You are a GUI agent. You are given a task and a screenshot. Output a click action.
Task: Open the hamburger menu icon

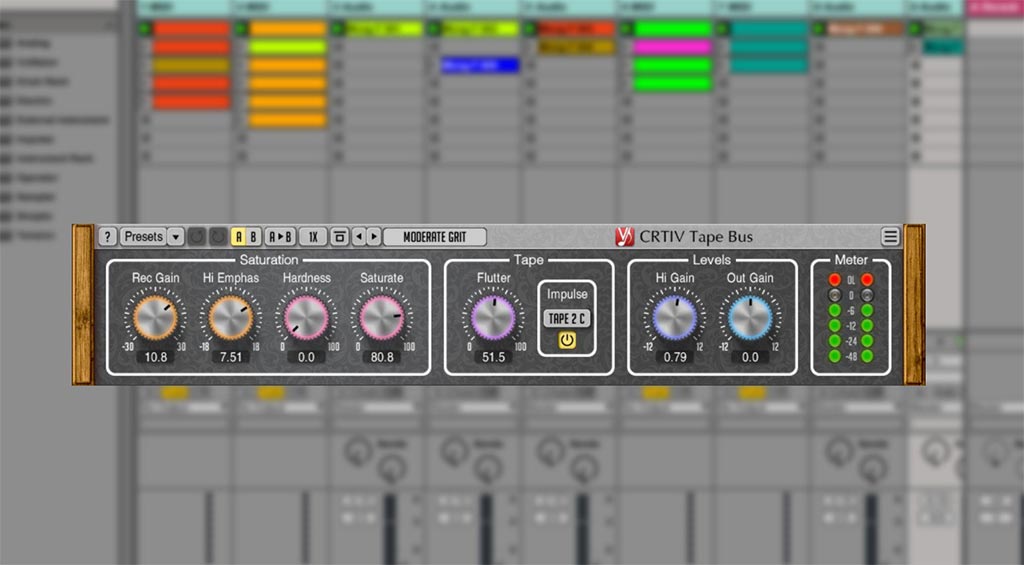point(890,236)
